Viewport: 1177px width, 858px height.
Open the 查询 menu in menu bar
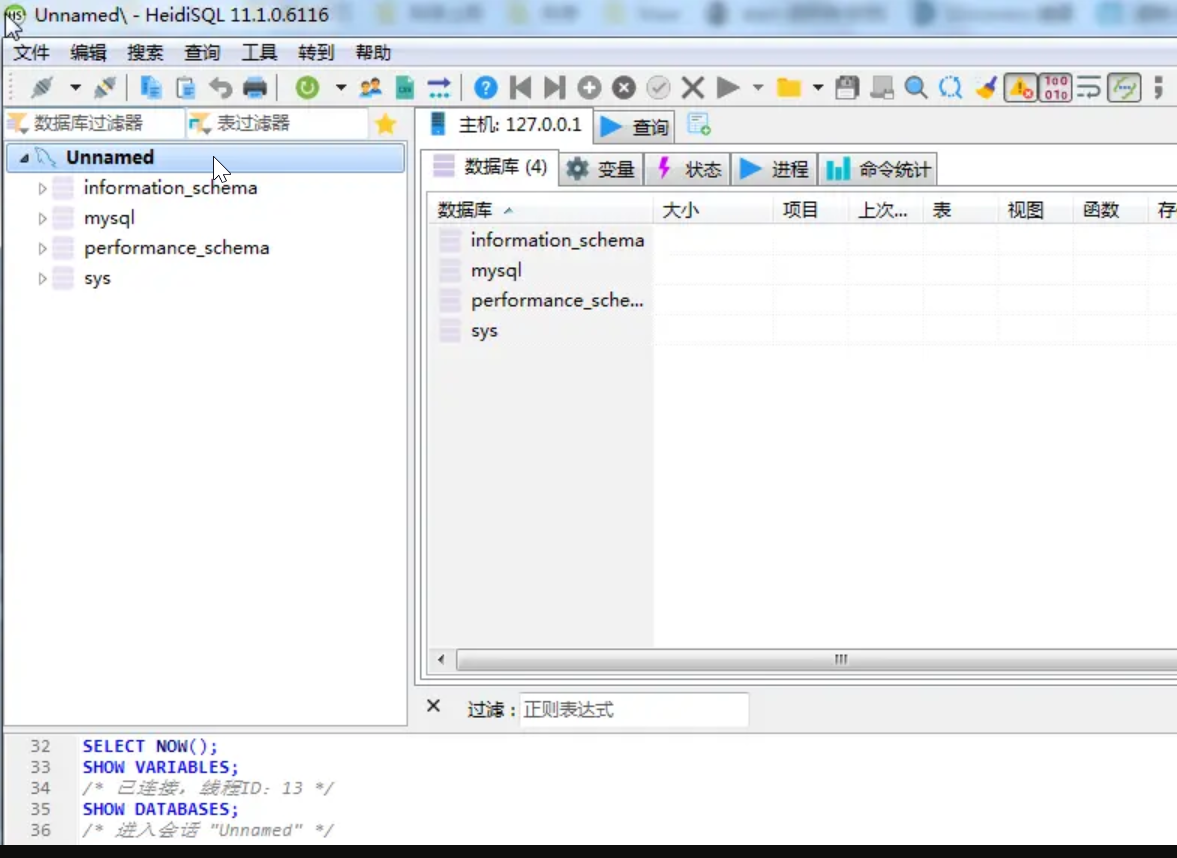(203, 53)
